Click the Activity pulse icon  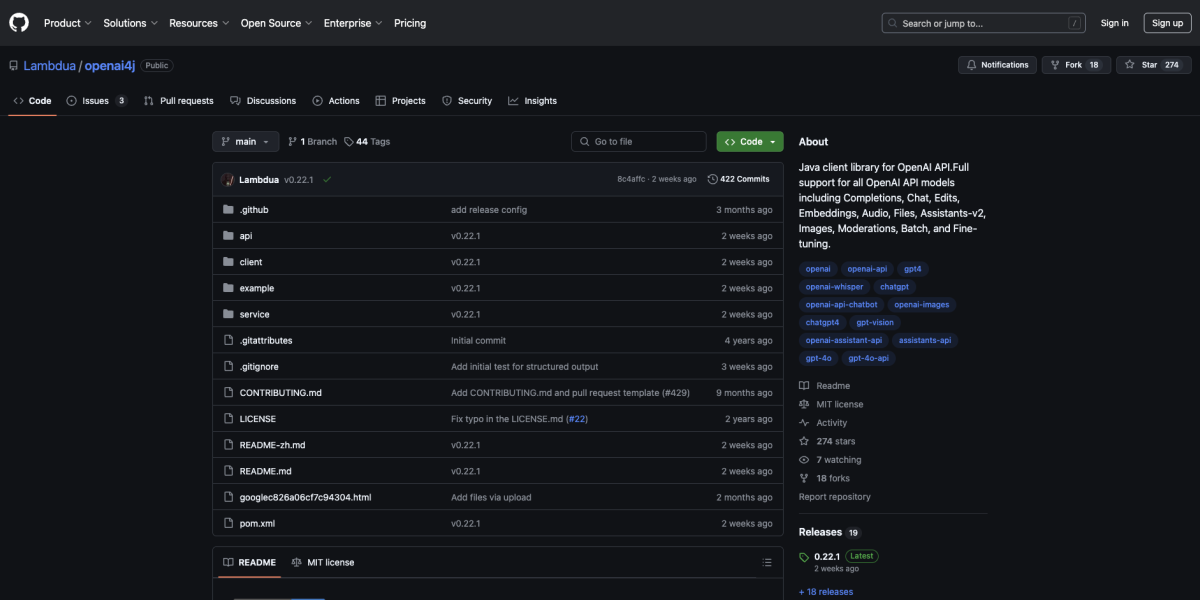805,422
